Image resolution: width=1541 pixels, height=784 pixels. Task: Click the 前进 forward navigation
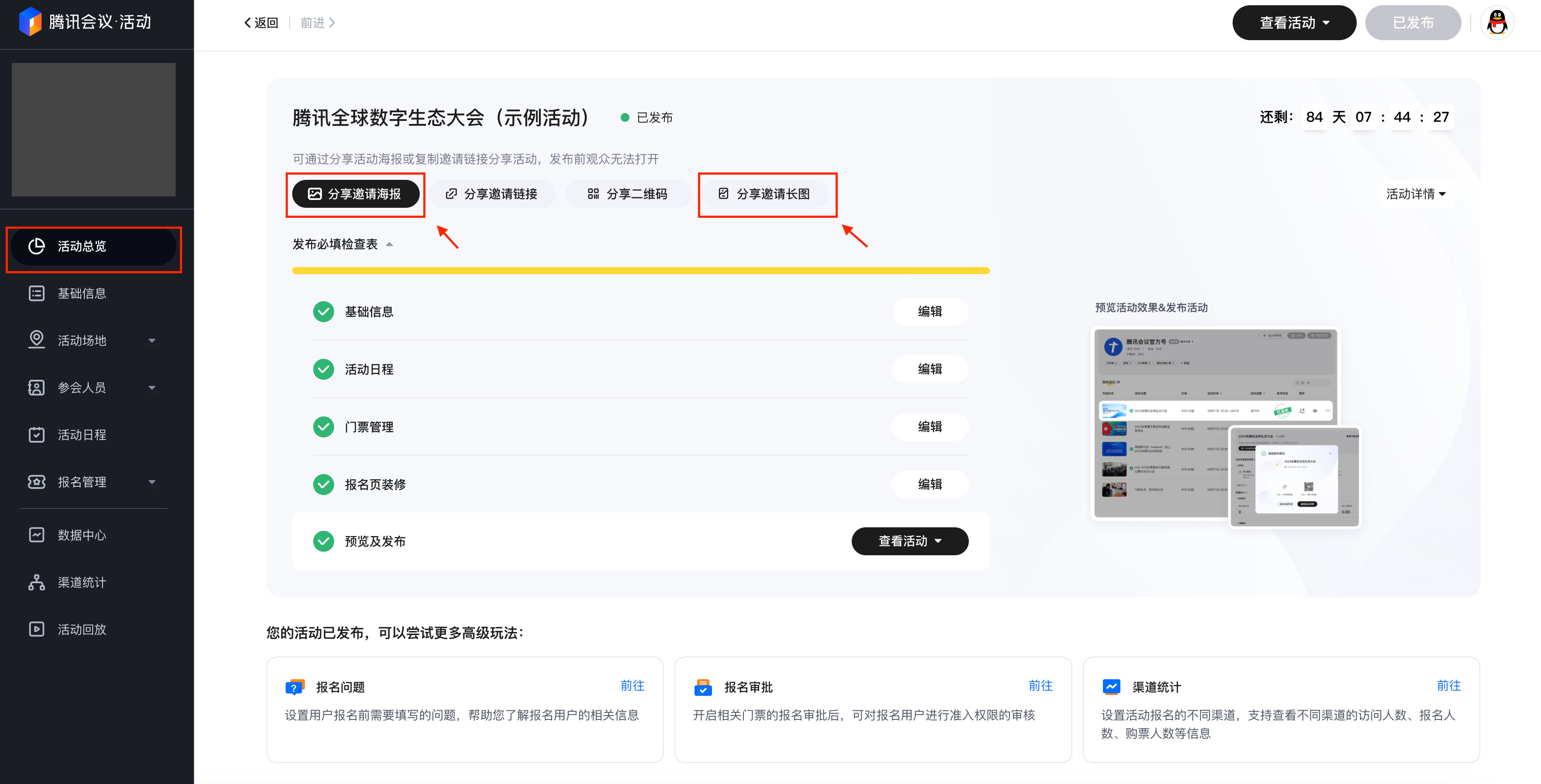(x=318, y=23)
